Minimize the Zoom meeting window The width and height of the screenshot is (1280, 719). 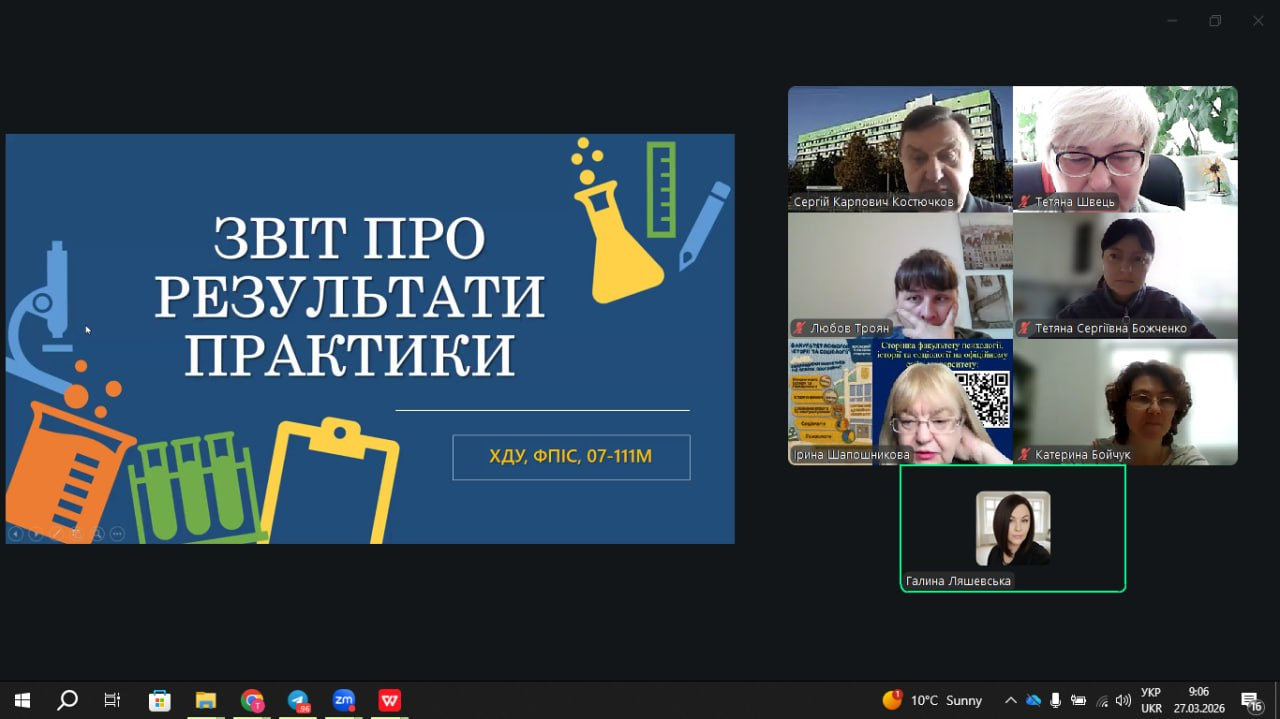click(x=1172, y=21)
